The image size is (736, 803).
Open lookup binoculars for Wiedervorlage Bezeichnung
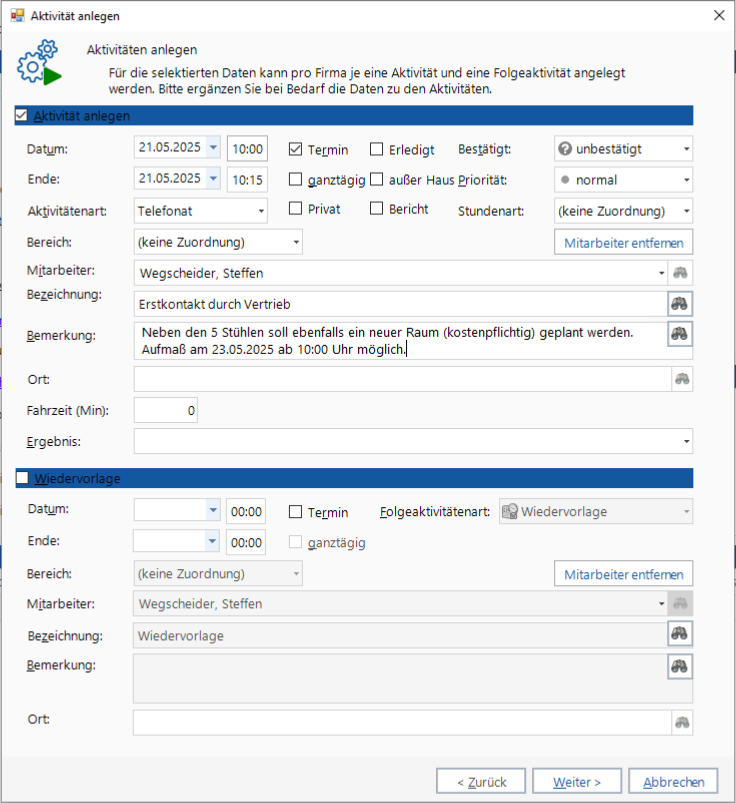680,634
